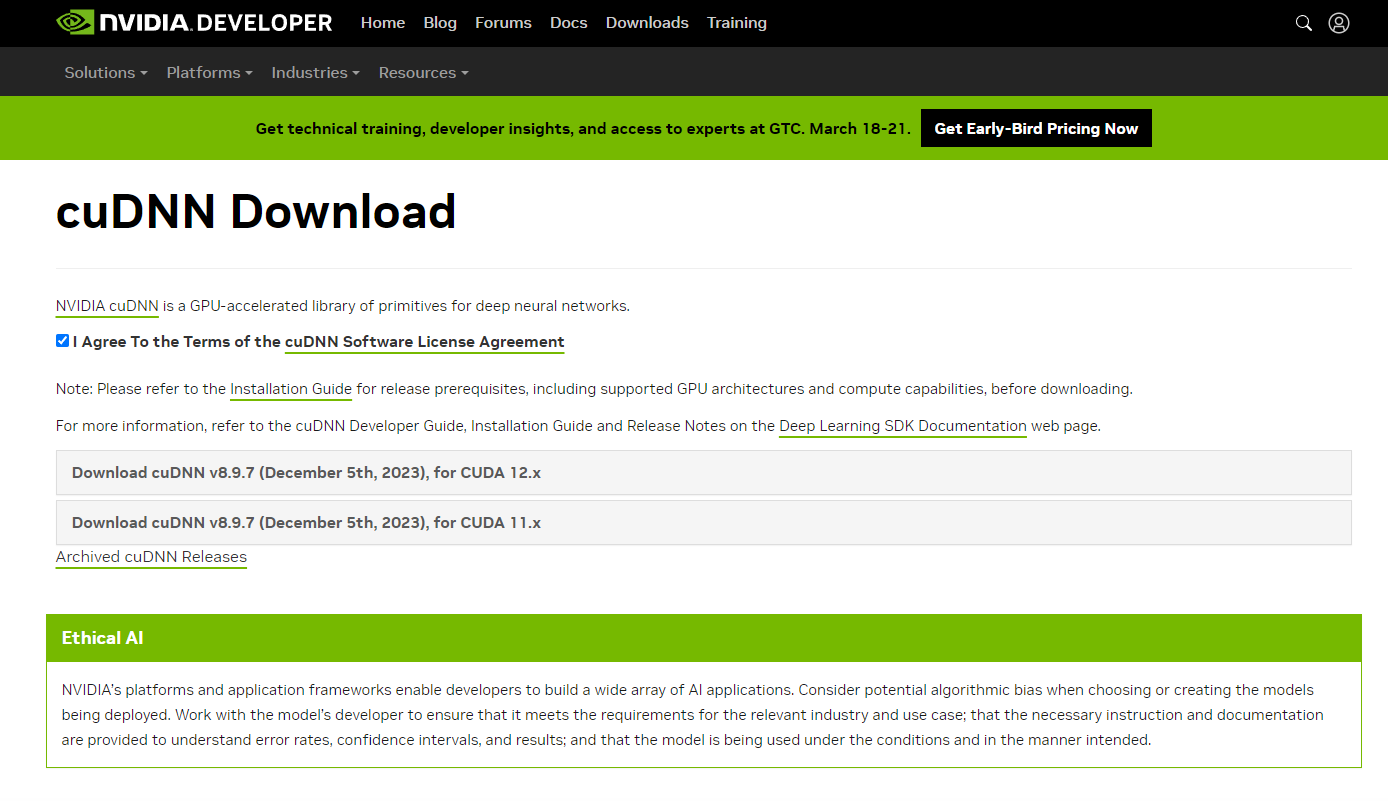Open cuDNN Software License Agreement link

coord(425,342)
